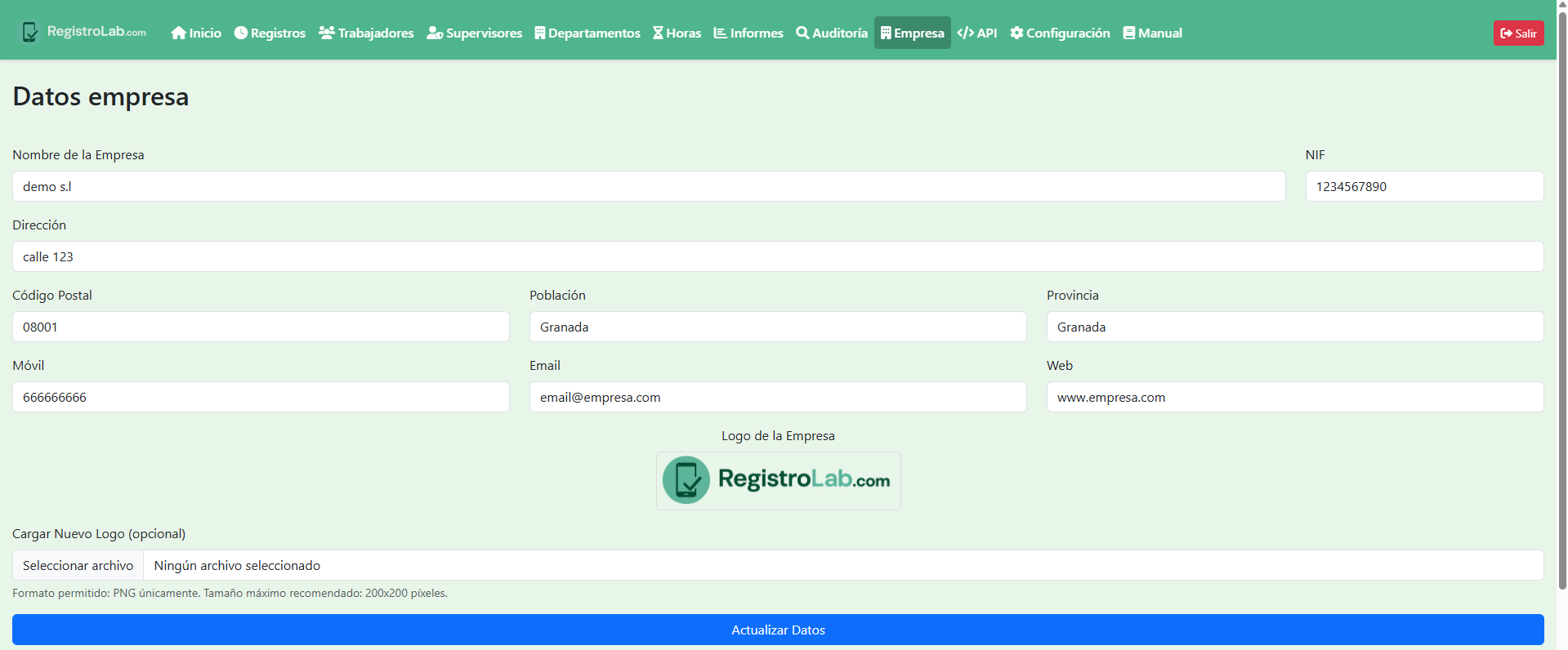Click the hourglass icon for Horas

658,33
